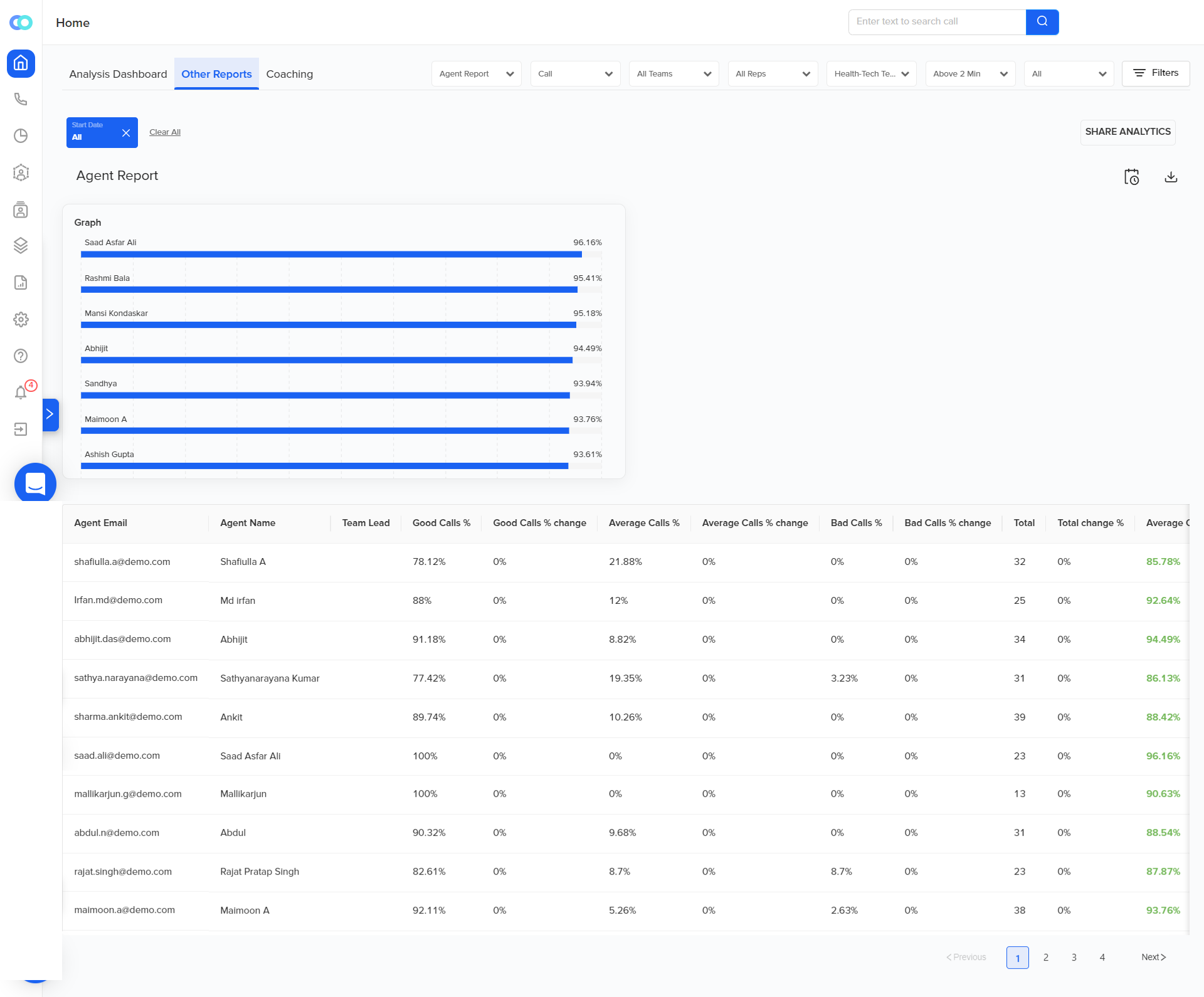The width and height of the screenshot is (1204, 997).
Task: Open the Above 2 Min dropdown
Action: [x=969, y=74]
